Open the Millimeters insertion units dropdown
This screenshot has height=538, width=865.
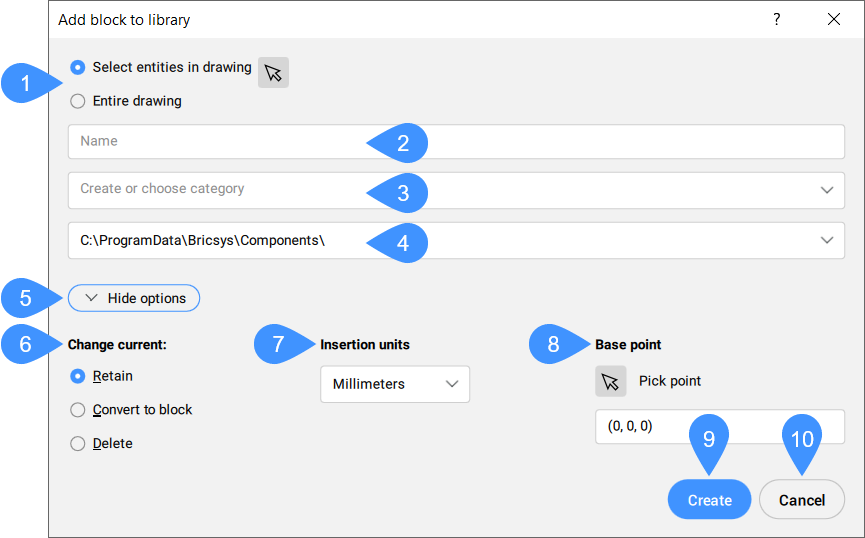click(x=395, y=384)
